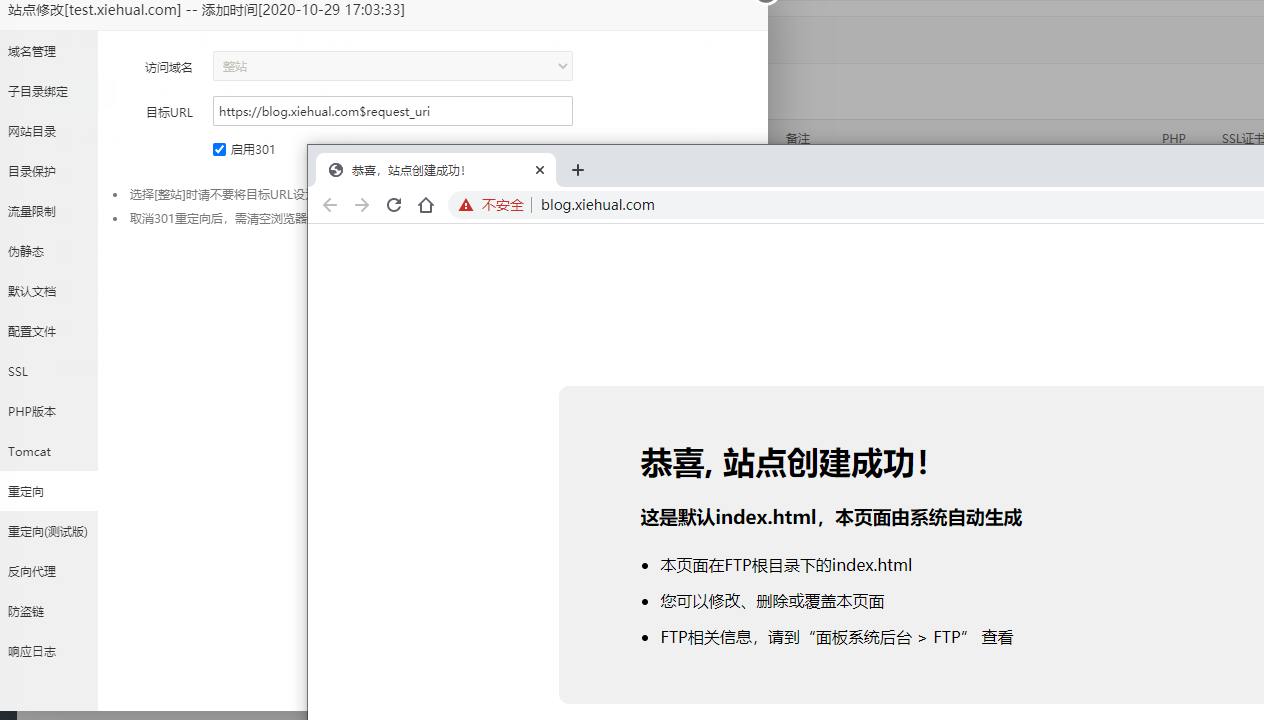Image resolution: width=1264 pixels, height=720 pixels.
Task: Click the 站点修改[test.xiehual.com] dialog title
Action: [x=207, y=10]
